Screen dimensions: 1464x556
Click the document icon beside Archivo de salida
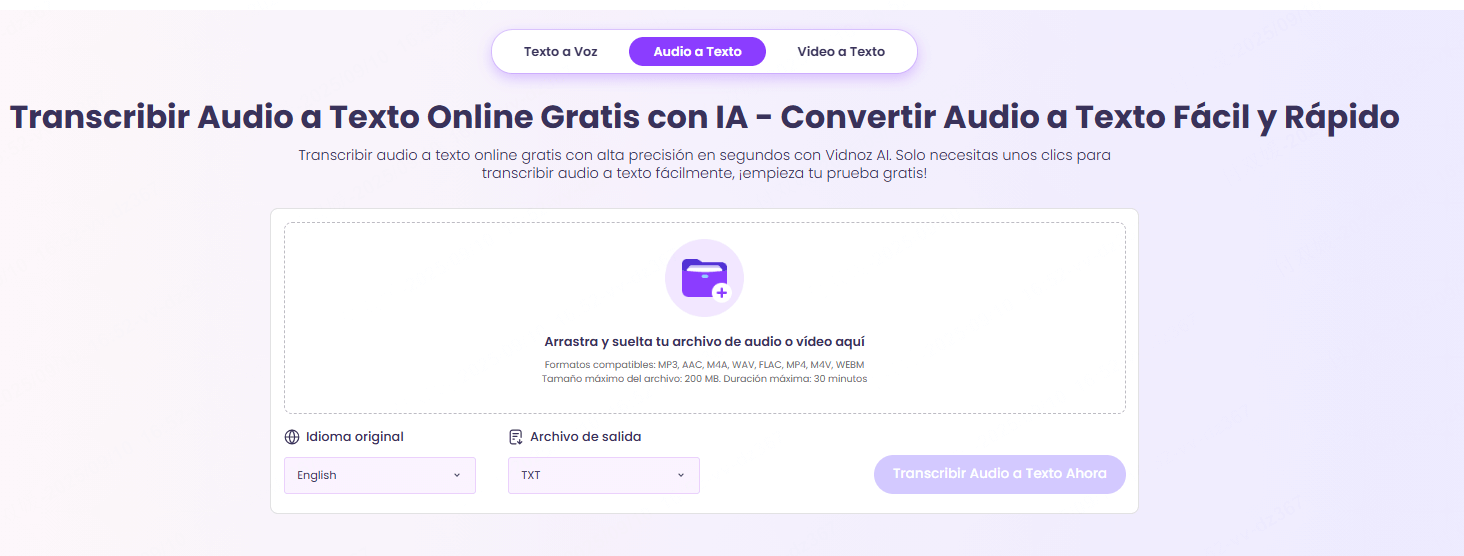(x=516, y=437)
